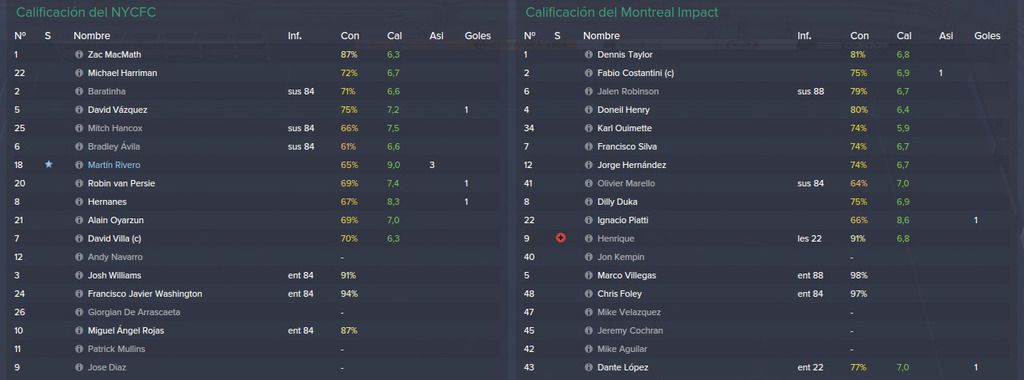Click the info icon beside Robin van Persie

tap(79, 183)
